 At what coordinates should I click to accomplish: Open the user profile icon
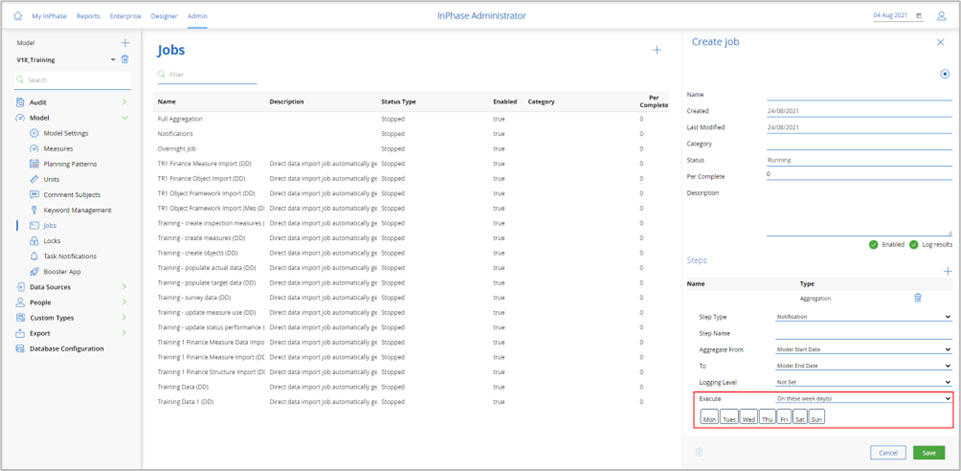click(941, 16)
